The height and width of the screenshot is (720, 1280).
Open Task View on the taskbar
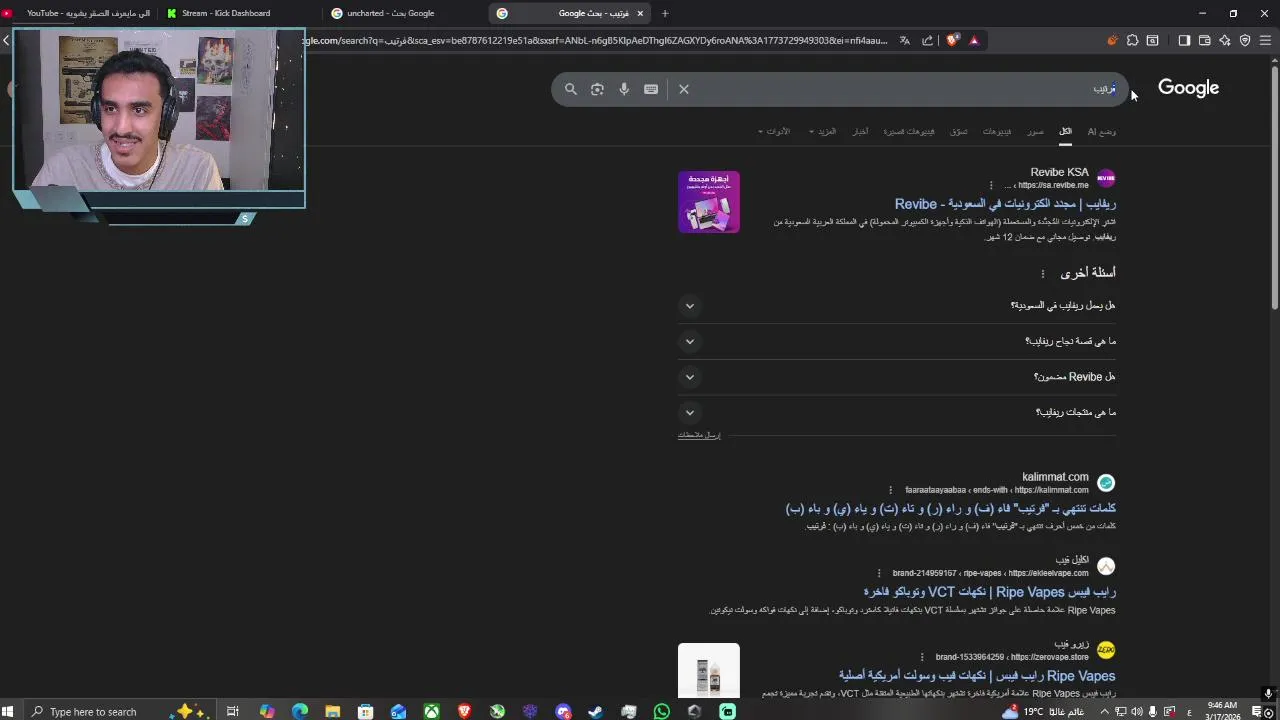tap(232, 712)
